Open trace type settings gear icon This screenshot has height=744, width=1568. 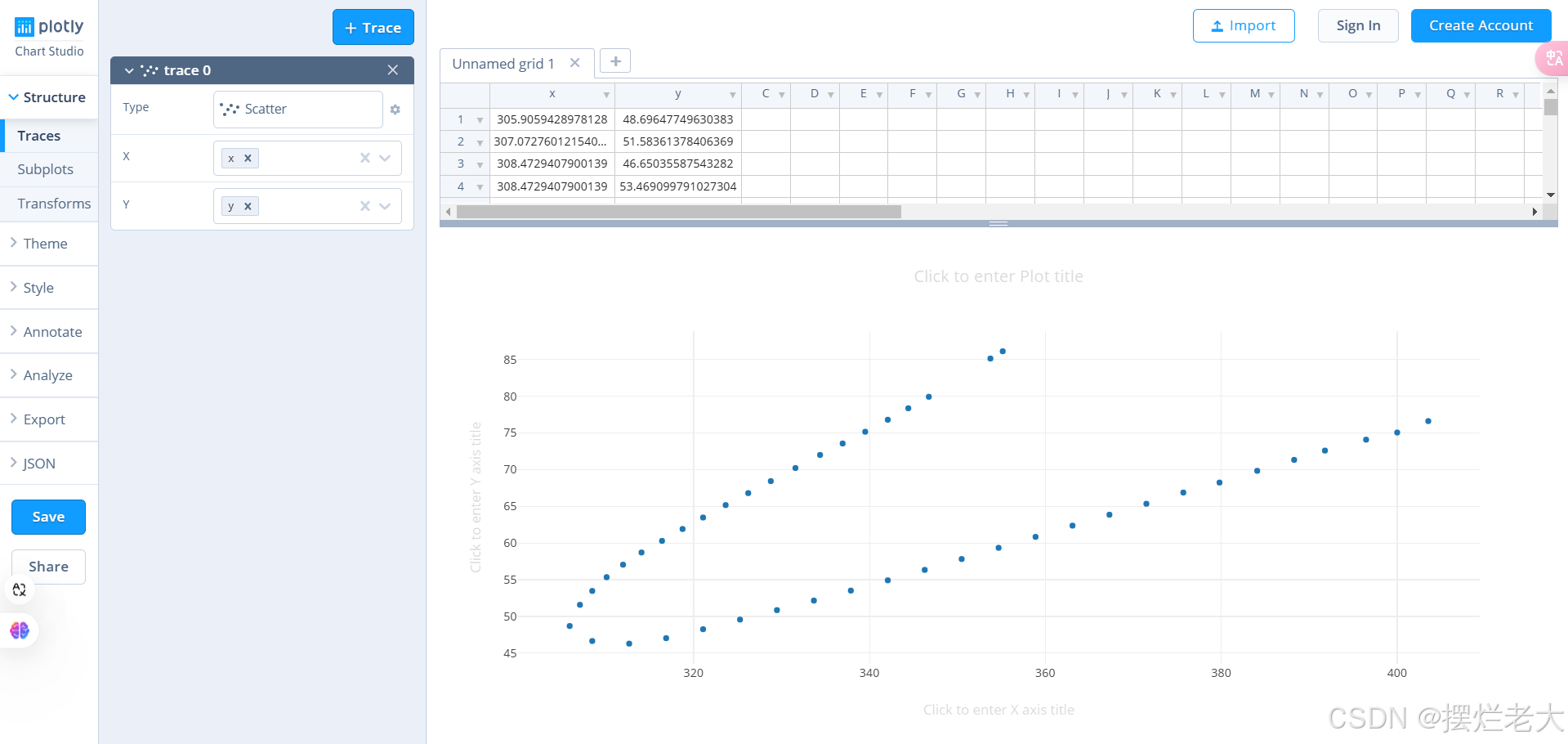(x=395, y=110)
